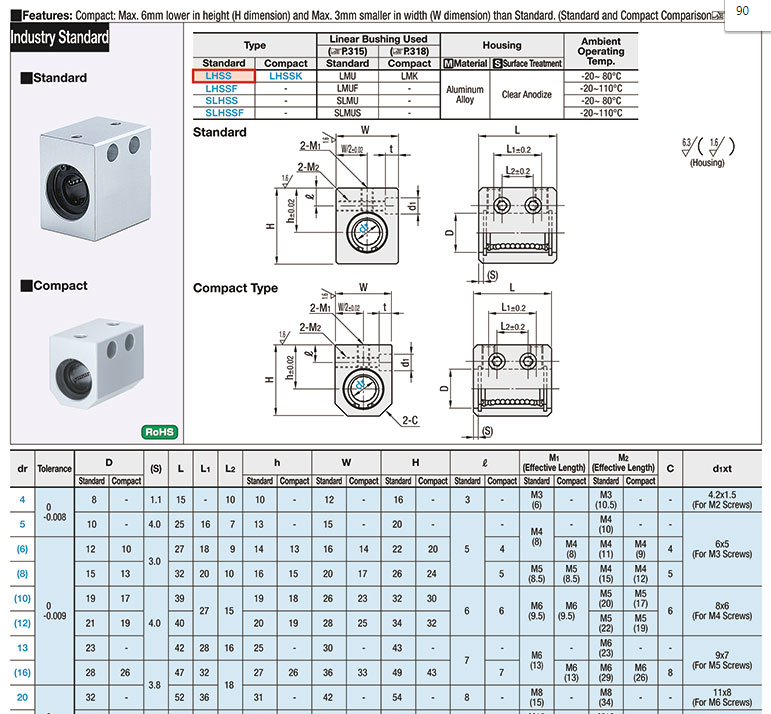
Task: Click the LMUF linear bushing cell
Action: pyautogui.click(x=348, y=89)
